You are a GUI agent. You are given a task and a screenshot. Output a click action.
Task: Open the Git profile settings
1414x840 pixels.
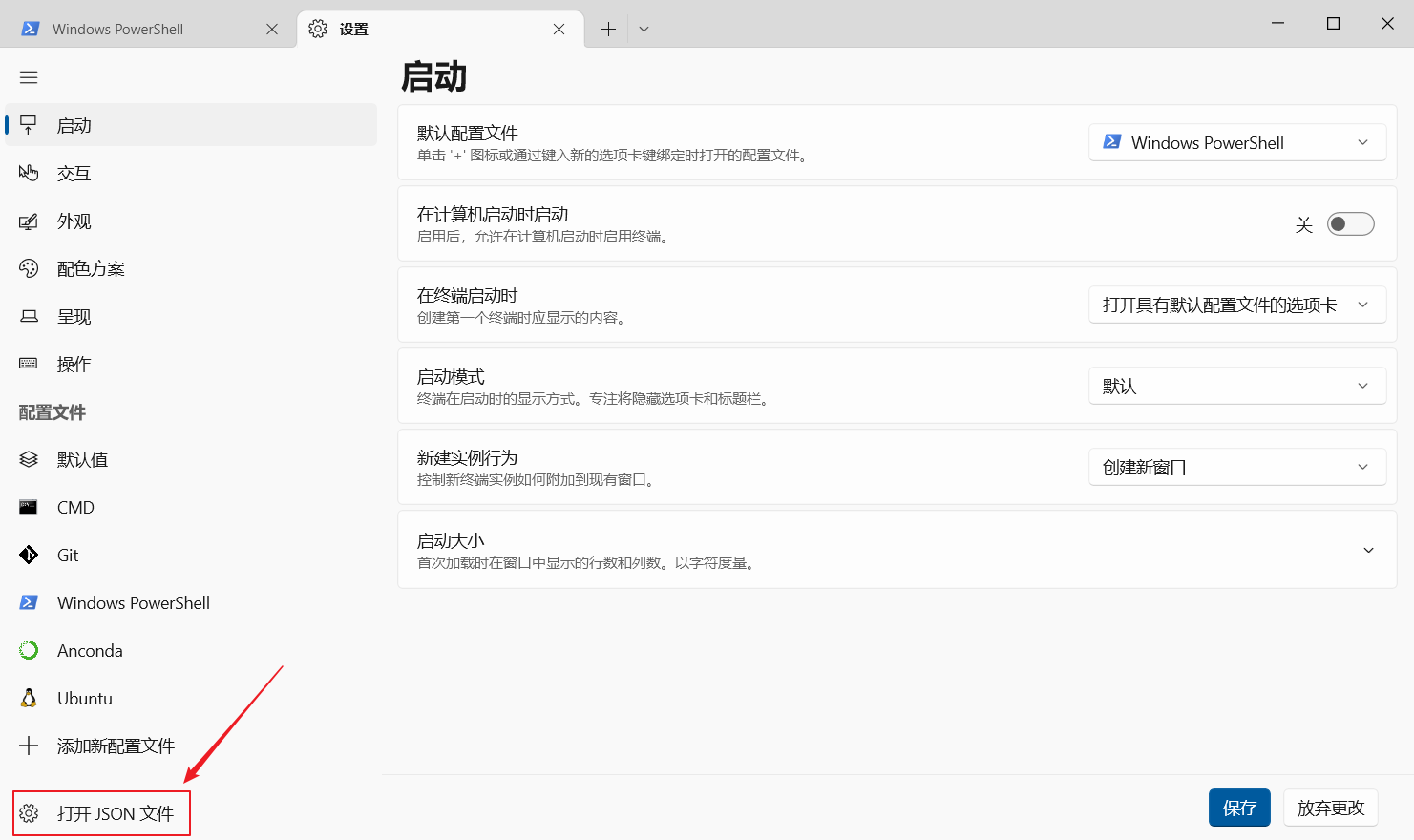tap(191, 555)
